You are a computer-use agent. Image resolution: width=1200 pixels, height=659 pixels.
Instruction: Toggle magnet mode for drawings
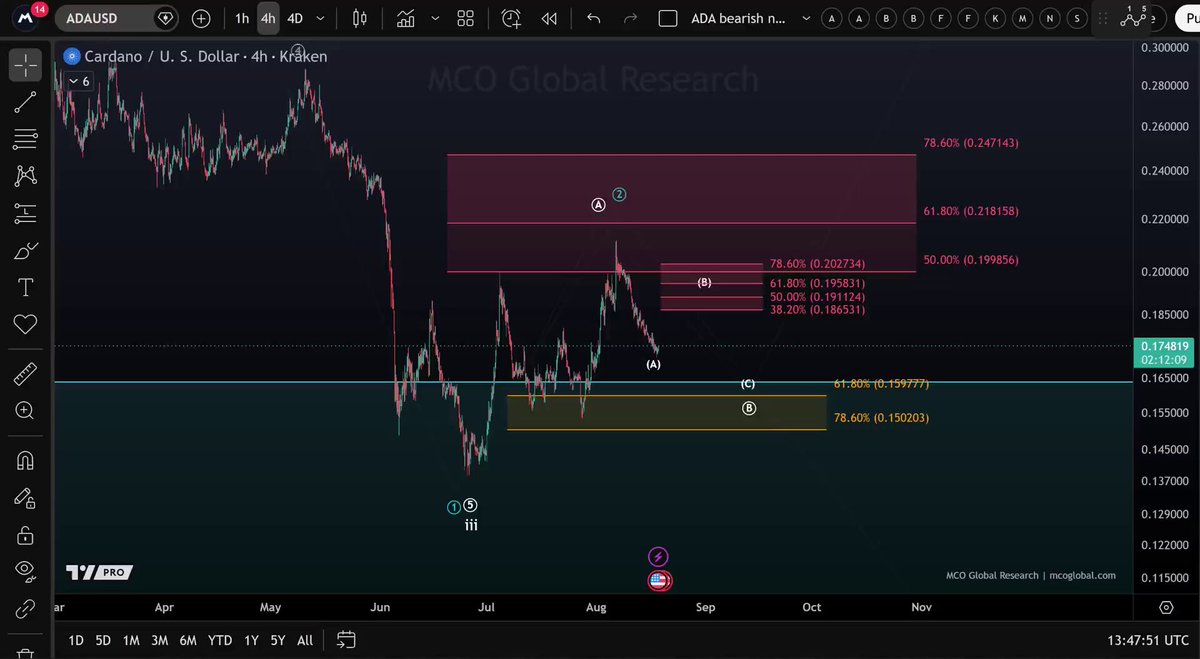25,461
